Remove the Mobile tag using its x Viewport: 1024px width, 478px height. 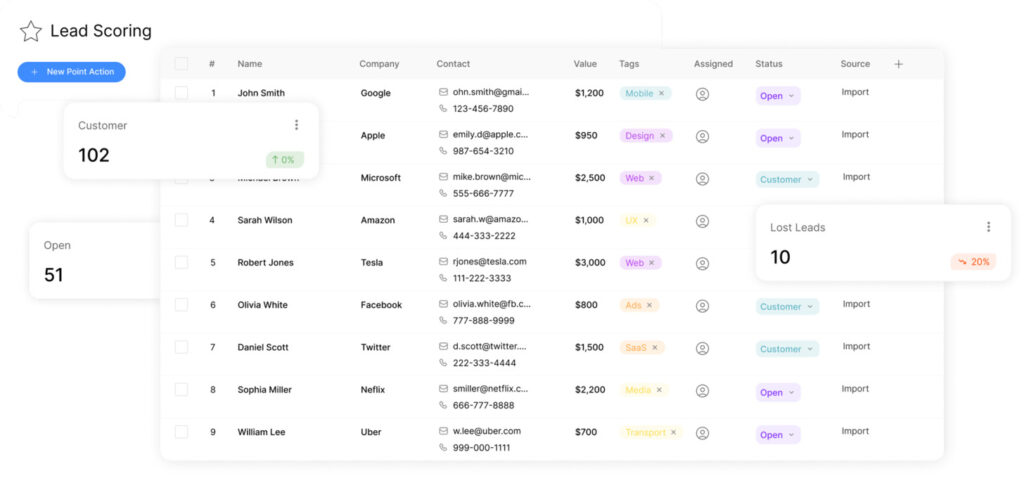(x=662, y=94)
